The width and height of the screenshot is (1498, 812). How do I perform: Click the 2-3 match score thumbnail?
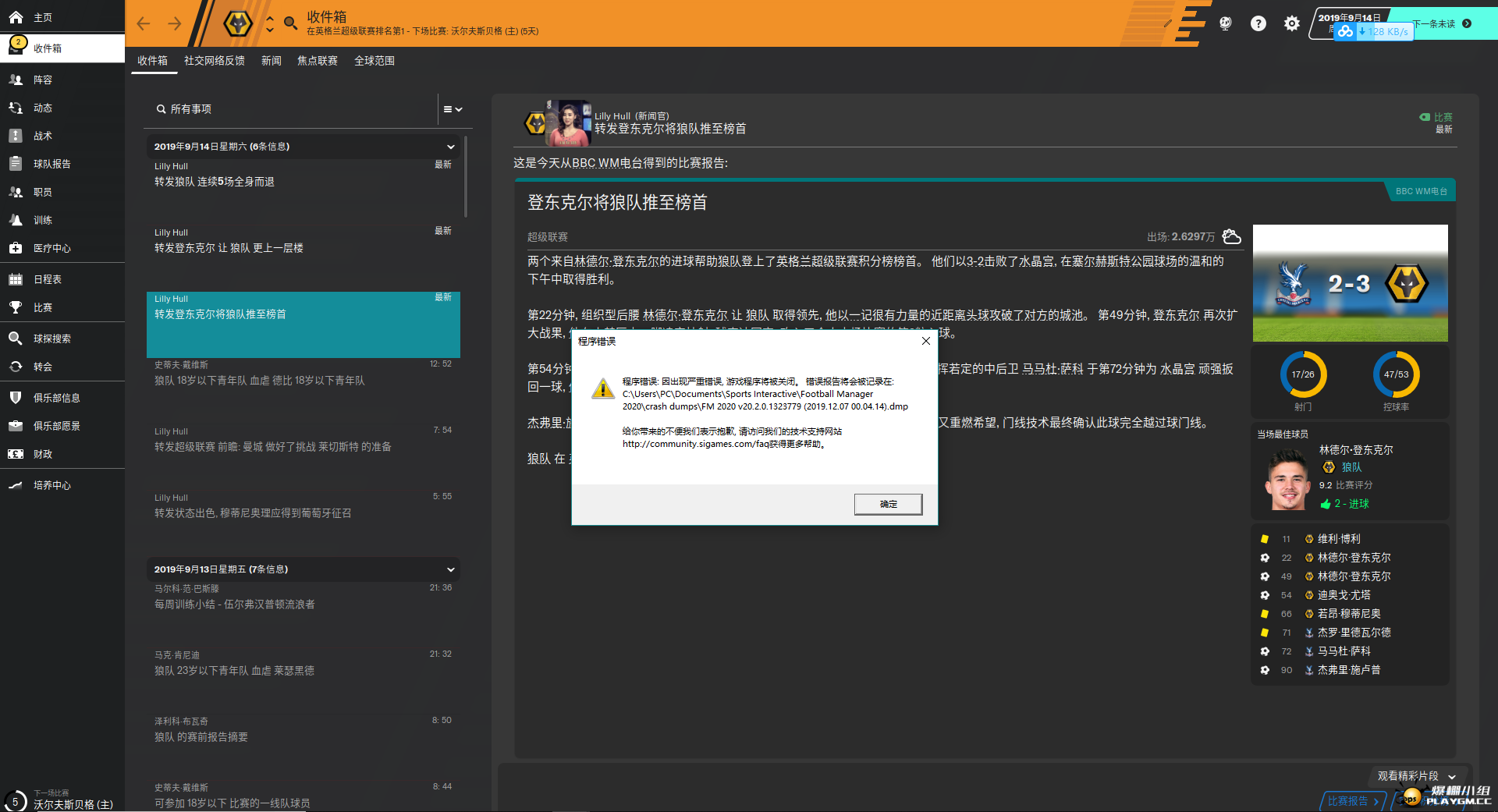click(1350, 283)
